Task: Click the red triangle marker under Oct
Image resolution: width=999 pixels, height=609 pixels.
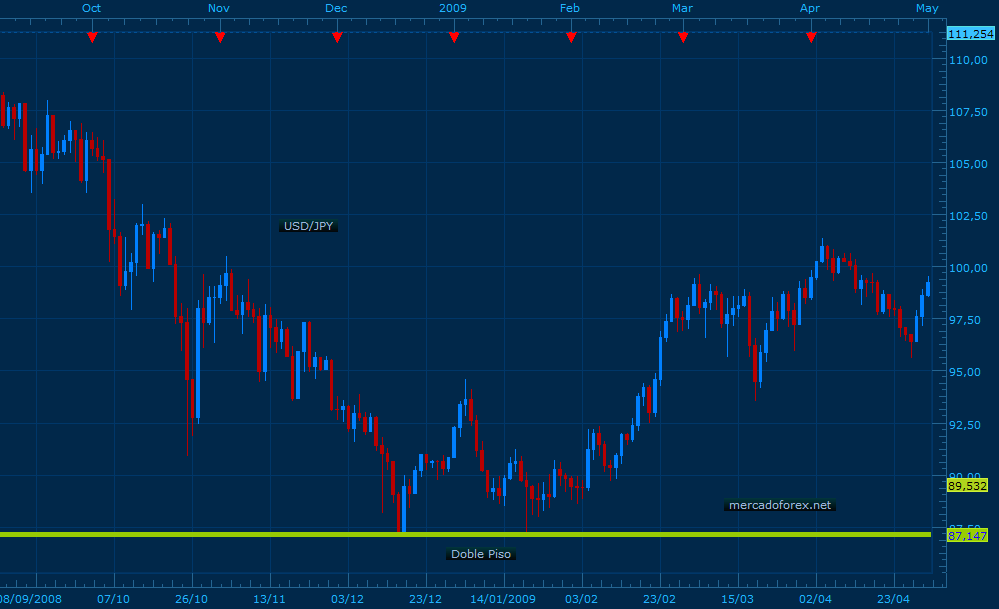Action: [x=92, y=38]
